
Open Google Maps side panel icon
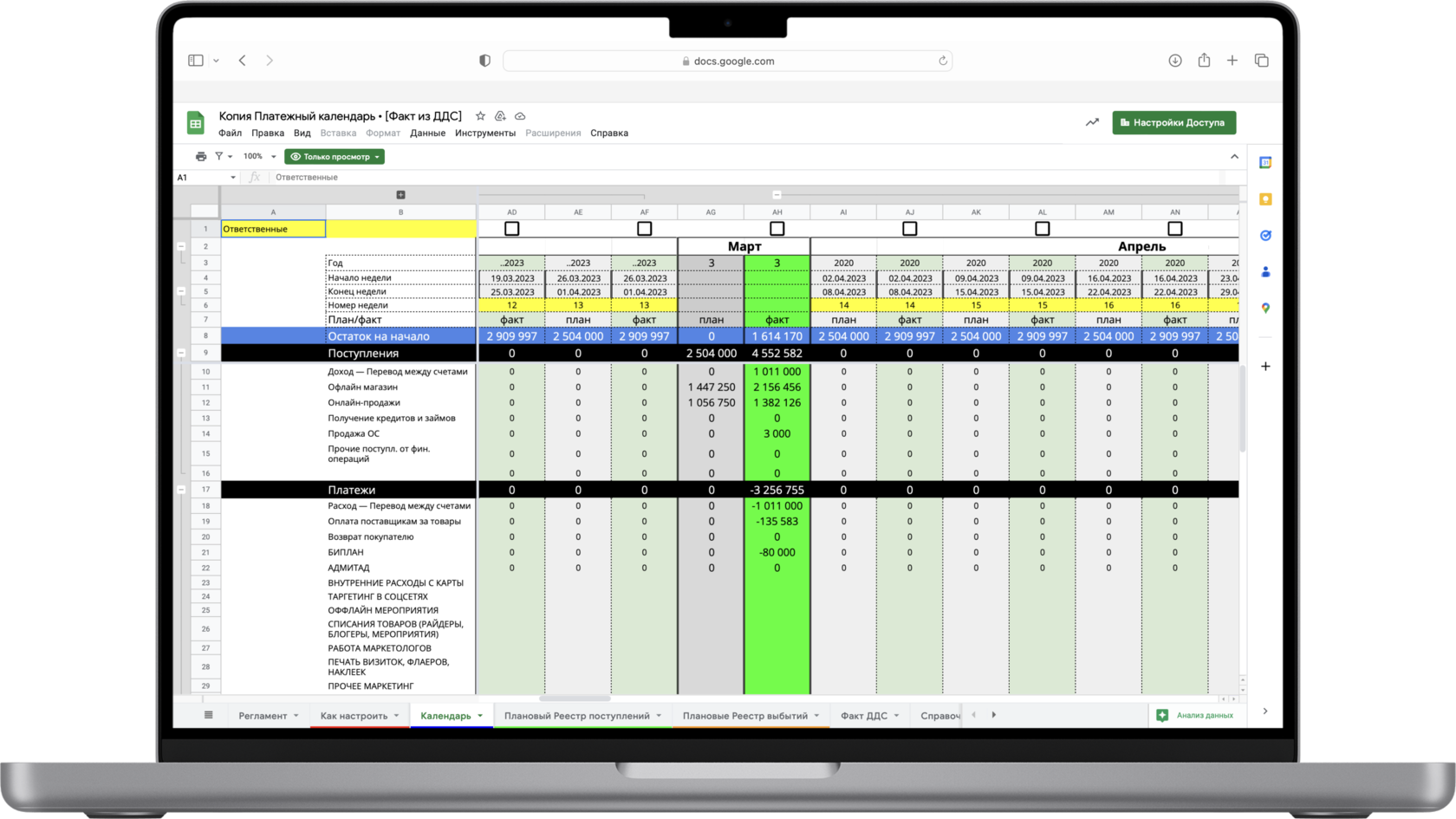[1265, 309]
